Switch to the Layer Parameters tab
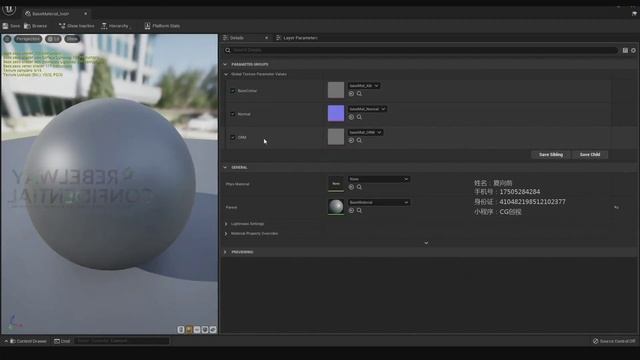This screenshot has height=360, width=640. [297, 38]
